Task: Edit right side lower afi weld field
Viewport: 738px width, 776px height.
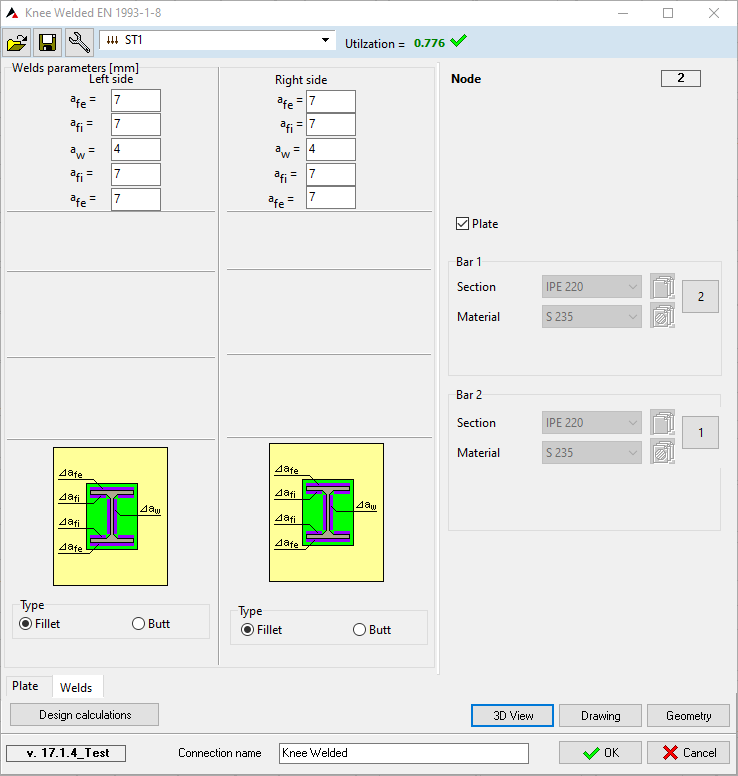Action: pyautogui.click(x=331, y=174)
